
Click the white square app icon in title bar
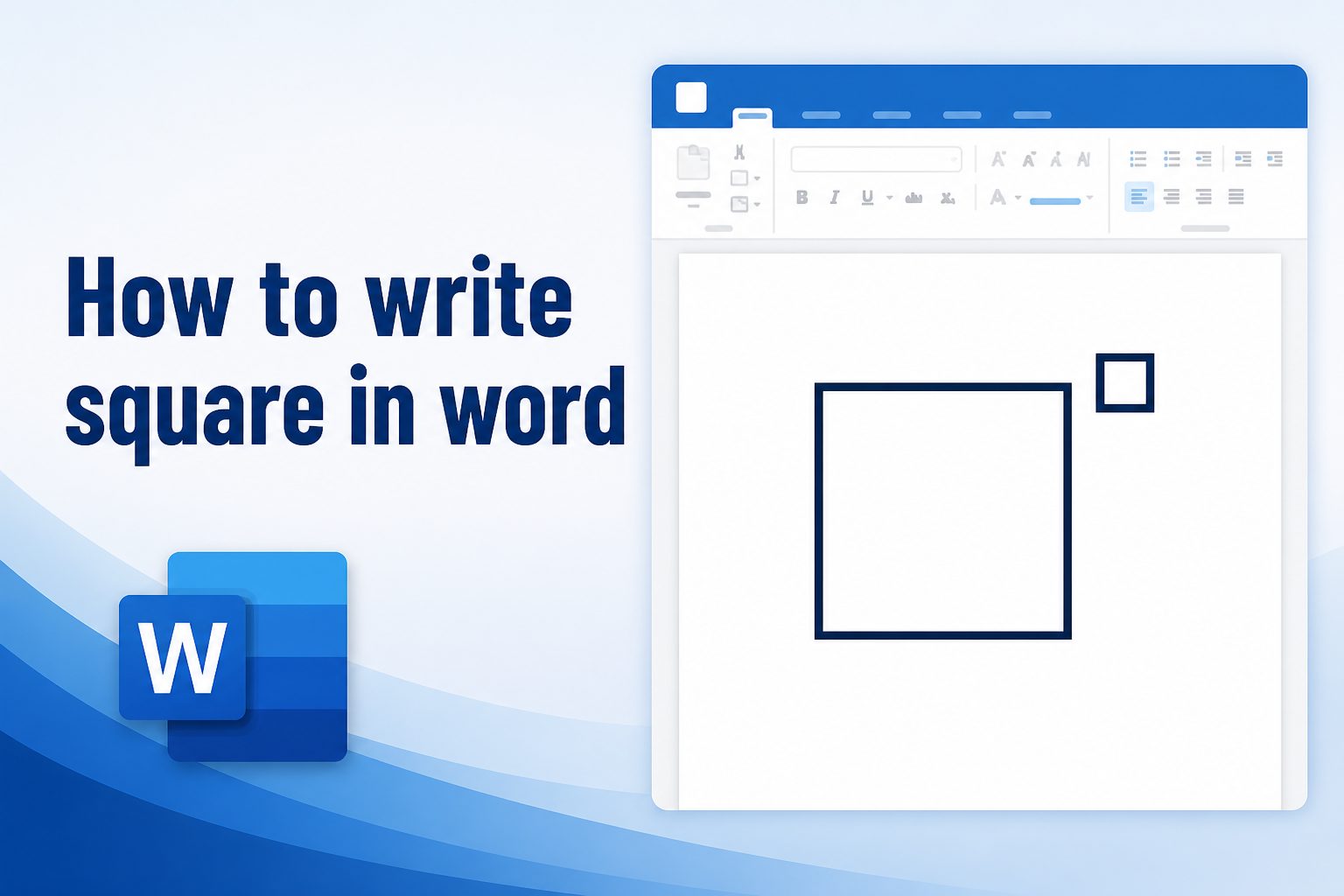(x=691, y=97)
